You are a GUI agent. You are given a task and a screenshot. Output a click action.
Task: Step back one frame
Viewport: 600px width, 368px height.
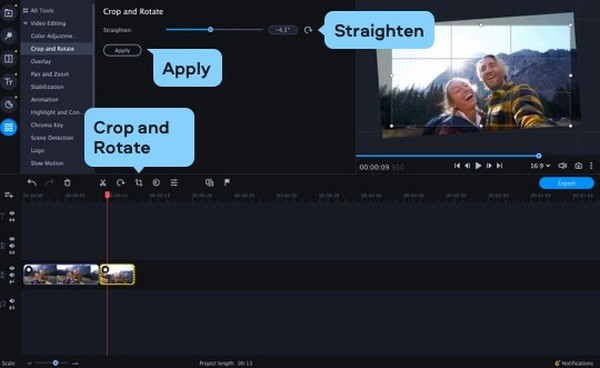pyautogui.click(x=467, y=166)
